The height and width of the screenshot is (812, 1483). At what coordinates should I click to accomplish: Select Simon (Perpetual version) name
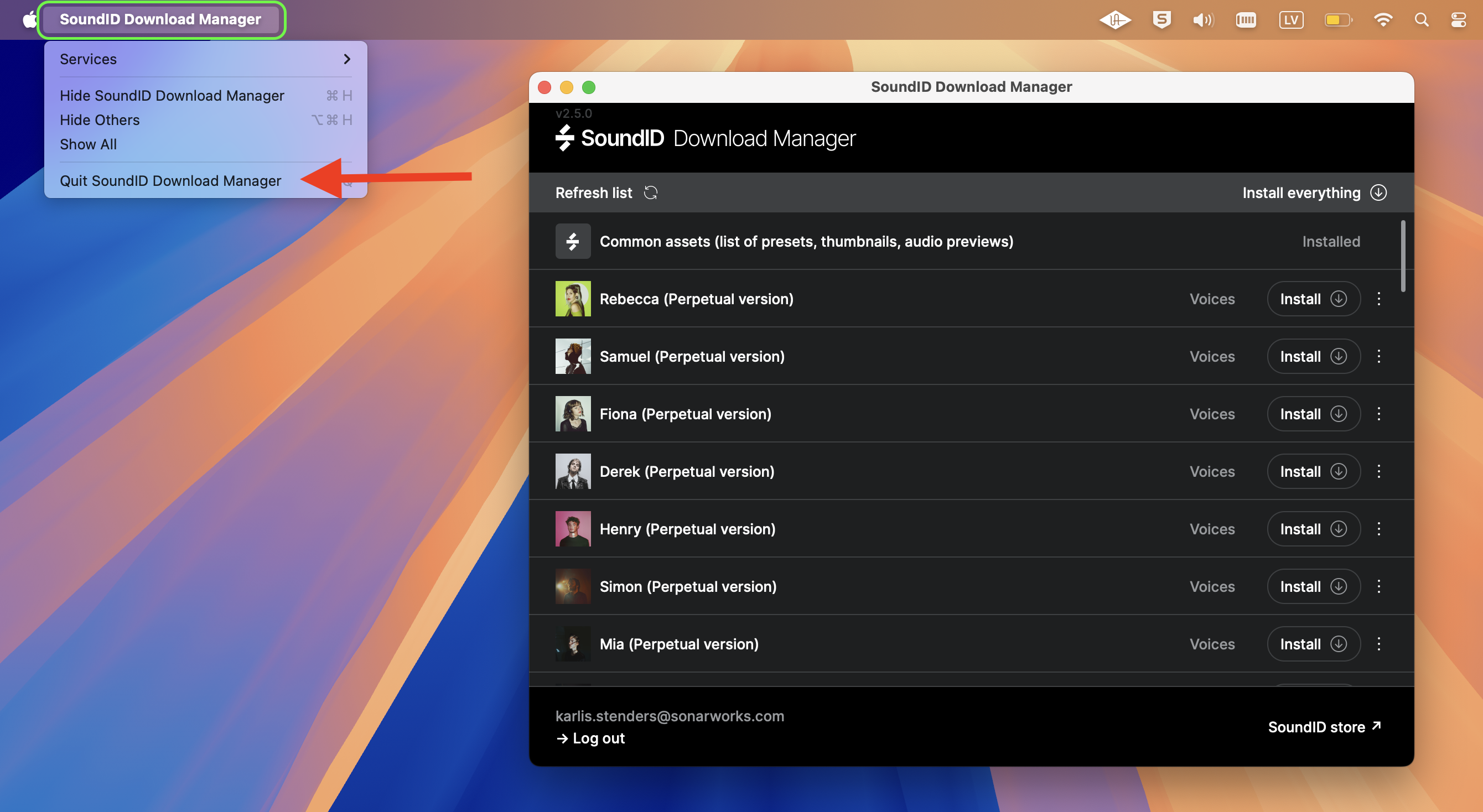(688, 587)
